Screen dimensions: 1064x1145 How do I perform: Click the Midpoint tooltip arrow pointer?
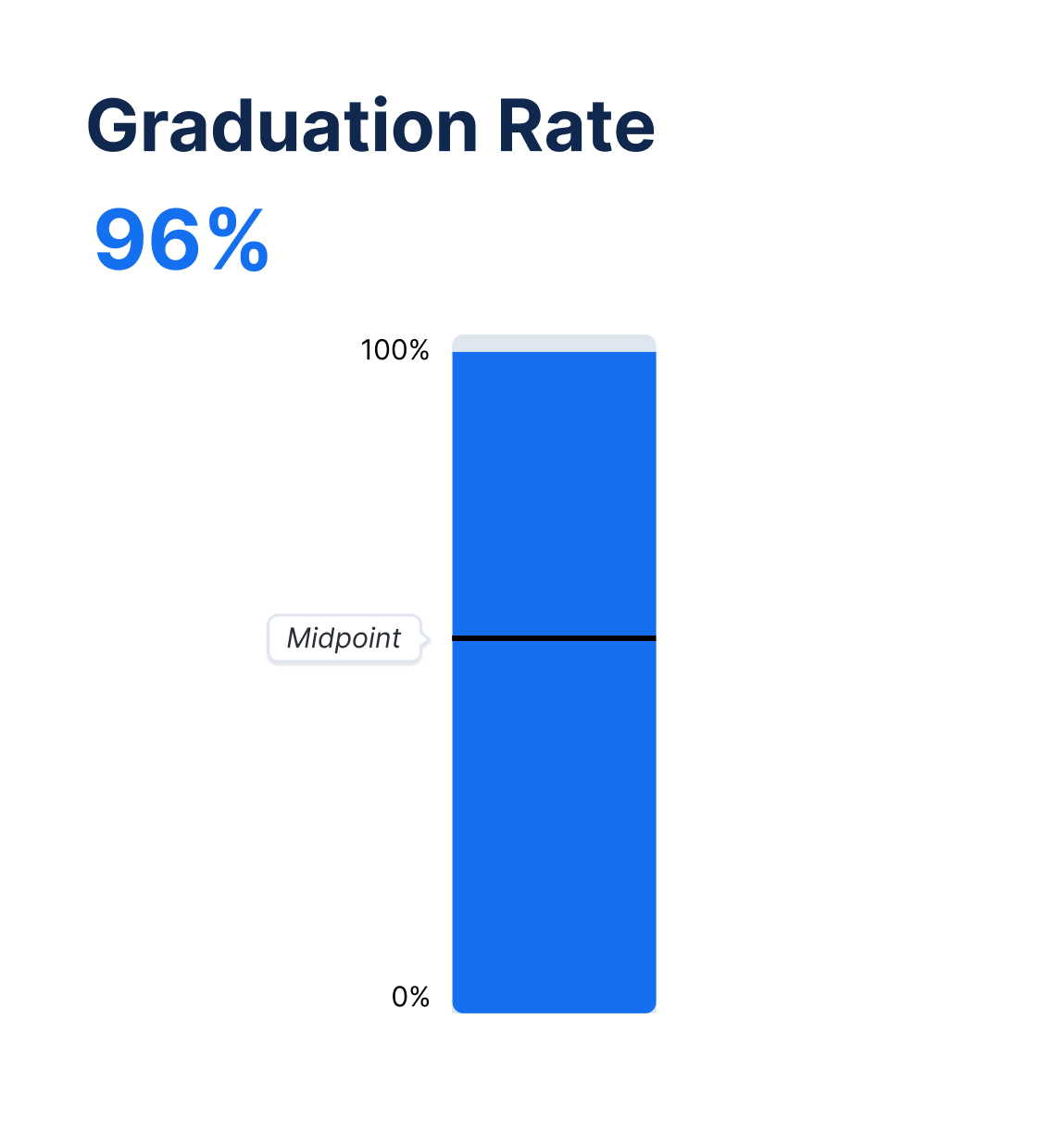pyautogui.click(x=425, y=638)
